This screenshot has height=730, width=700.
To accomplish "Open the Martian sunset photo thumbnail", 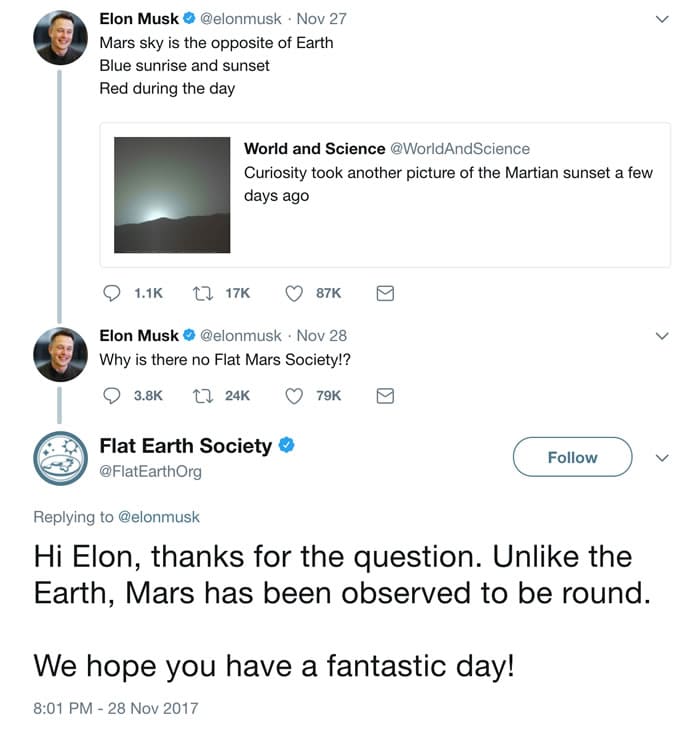I will point(172,195).
